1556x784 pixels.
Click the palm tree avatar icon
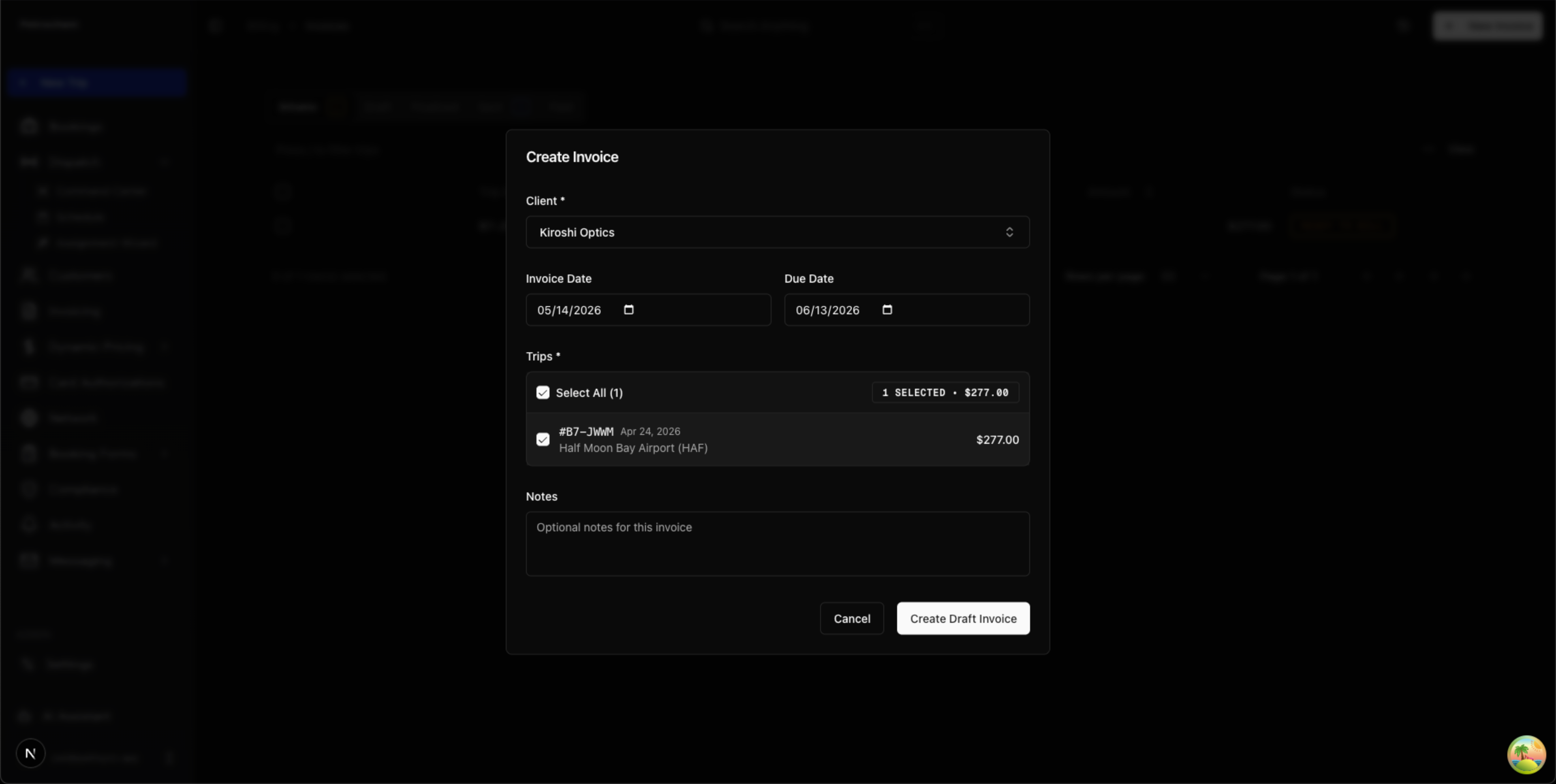point(1526,754)
